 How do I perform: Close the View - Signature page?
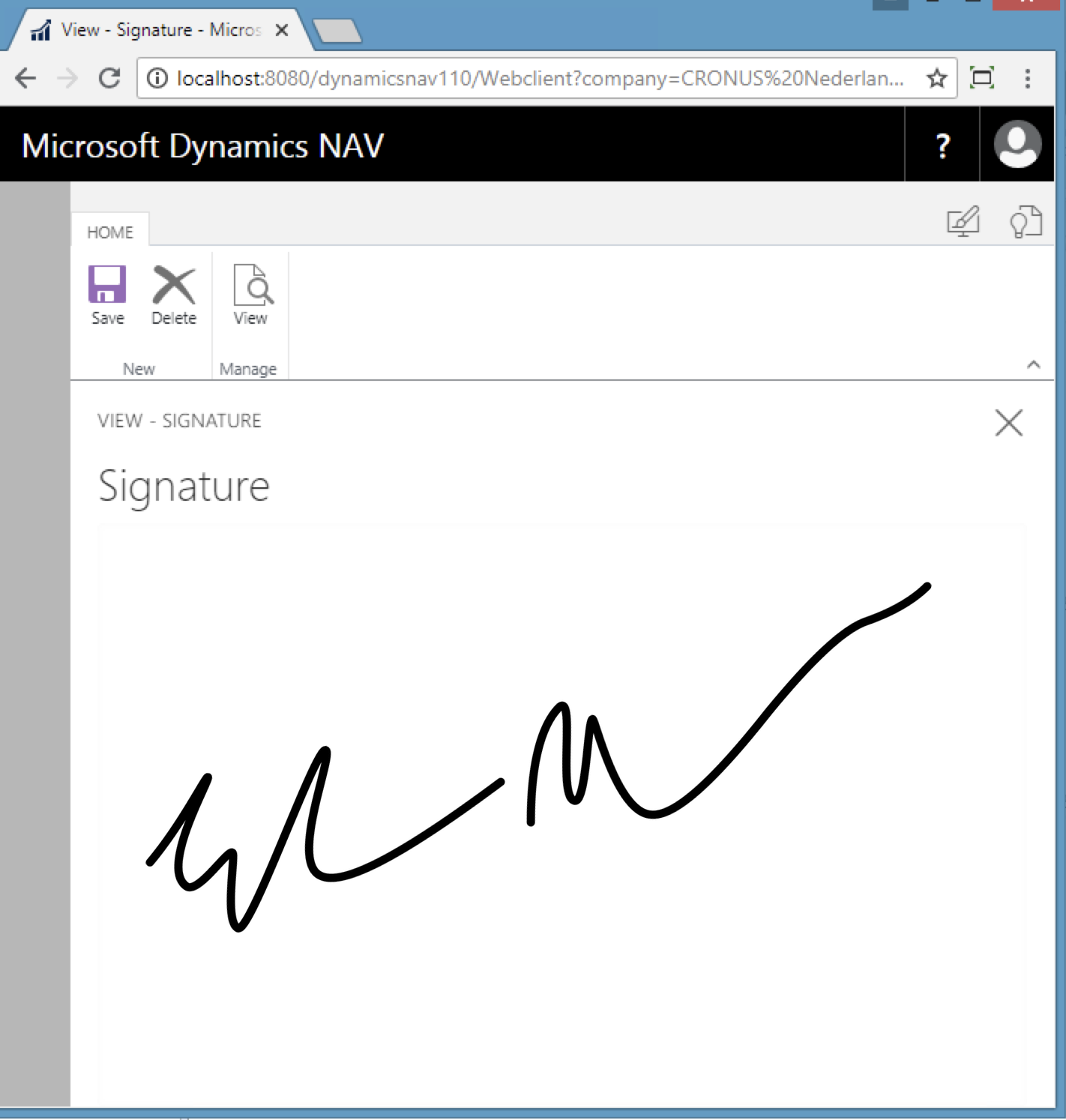(1009, 423)
